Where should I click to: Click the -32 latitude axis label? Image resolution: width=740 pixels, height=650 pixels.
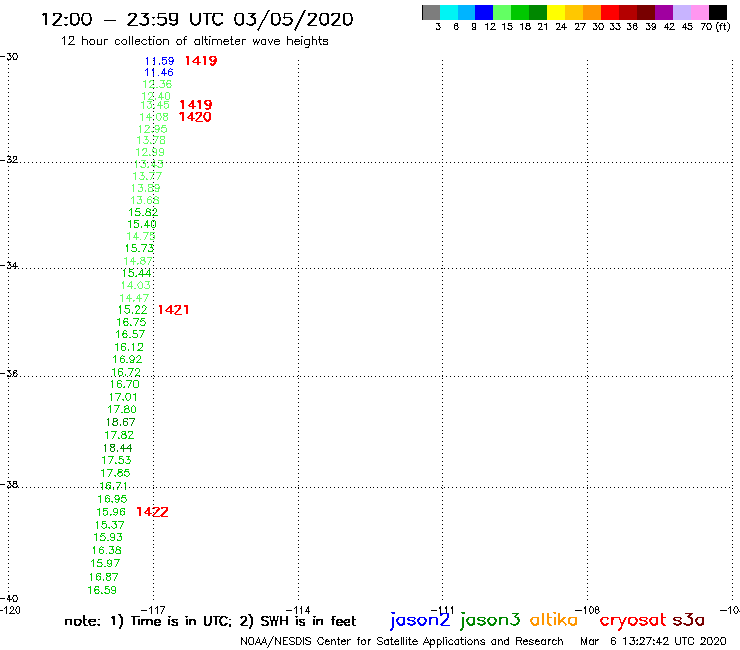coord(9,159)
